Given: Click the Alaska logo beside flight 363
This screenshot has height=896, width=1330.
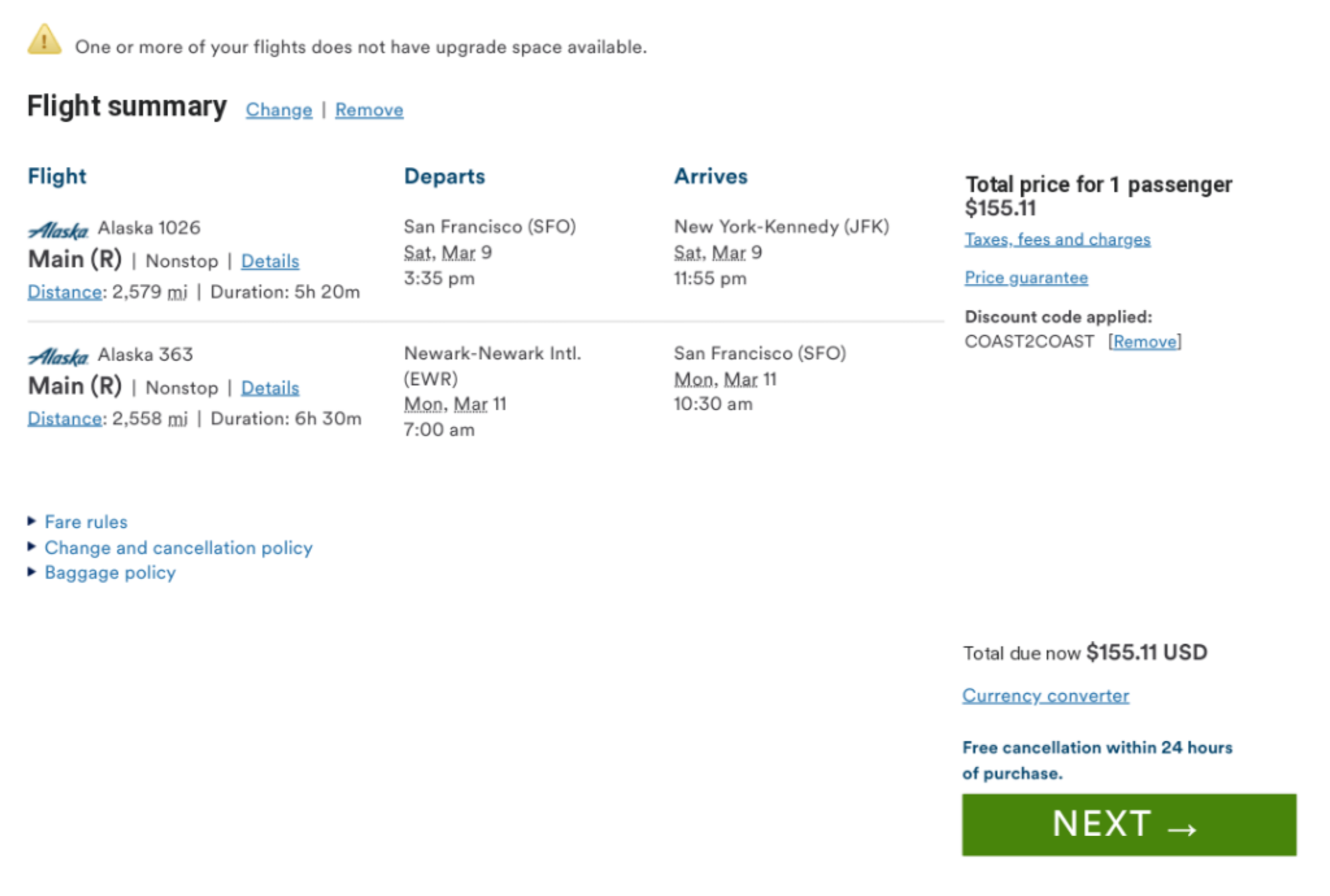Looking at the screenshot, I should [x=59, y=357].
